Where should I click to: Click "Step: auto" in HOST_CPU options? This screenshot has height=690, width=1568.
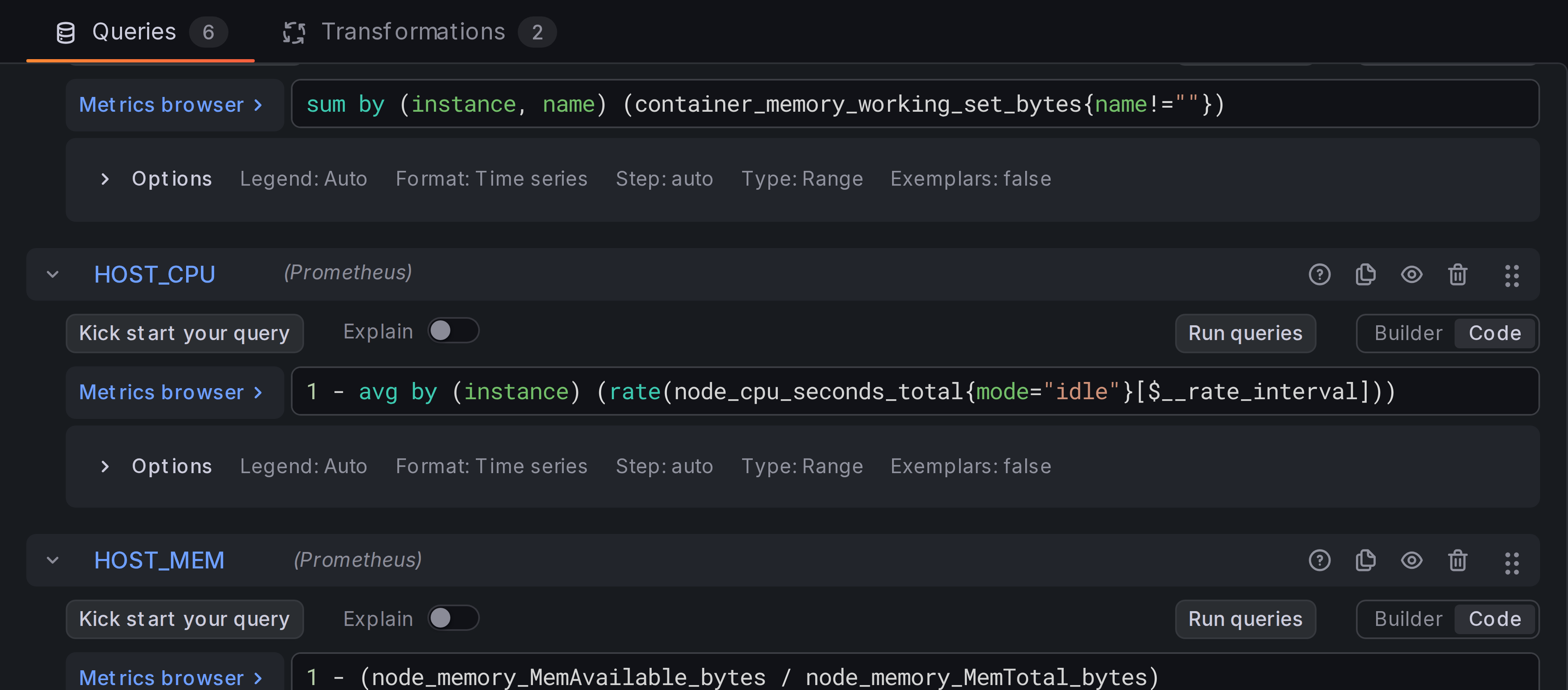tap(664, 466)
